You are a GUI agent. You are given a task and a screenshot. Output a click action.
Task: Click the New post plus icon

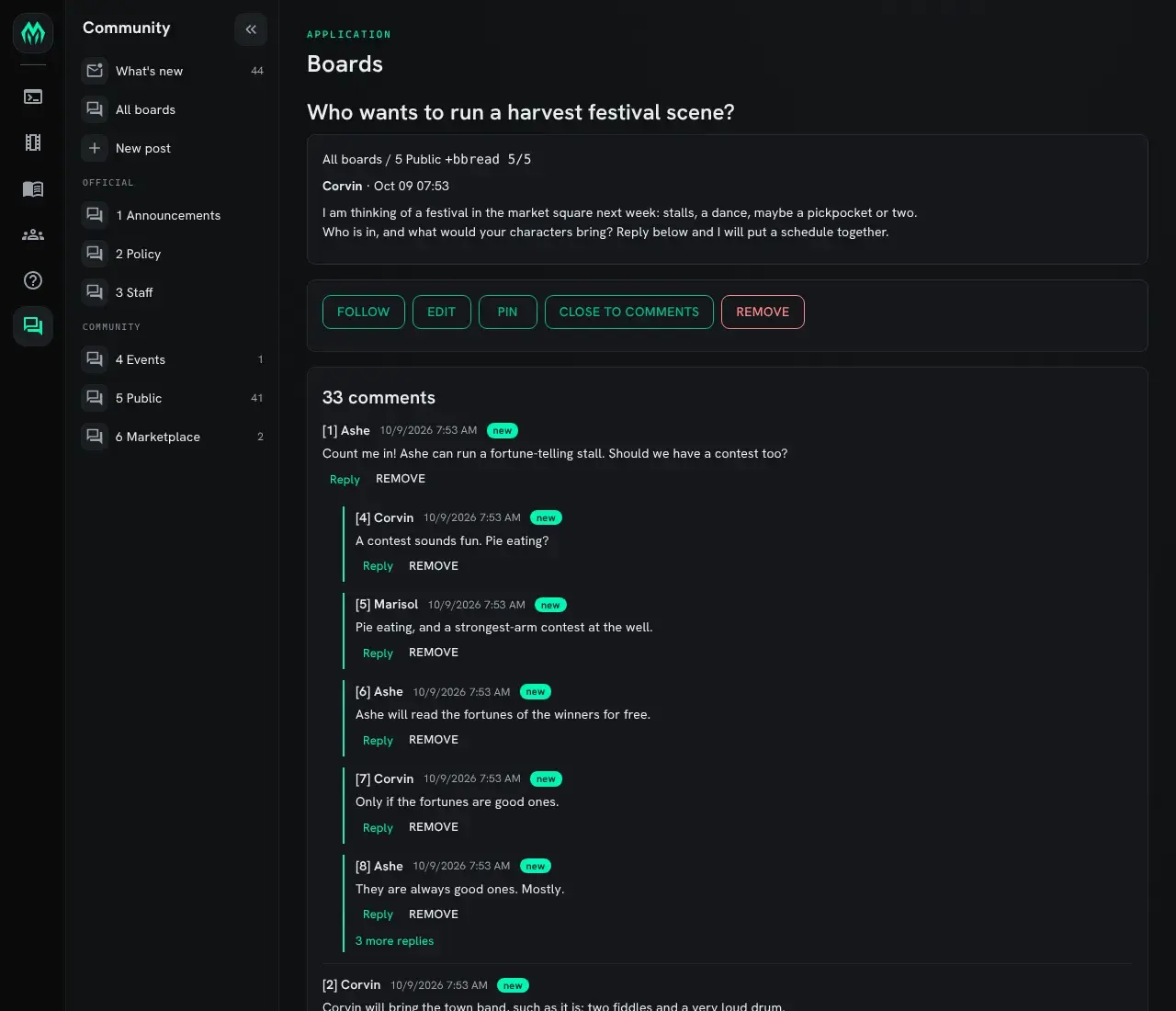[x=95, y=148]
